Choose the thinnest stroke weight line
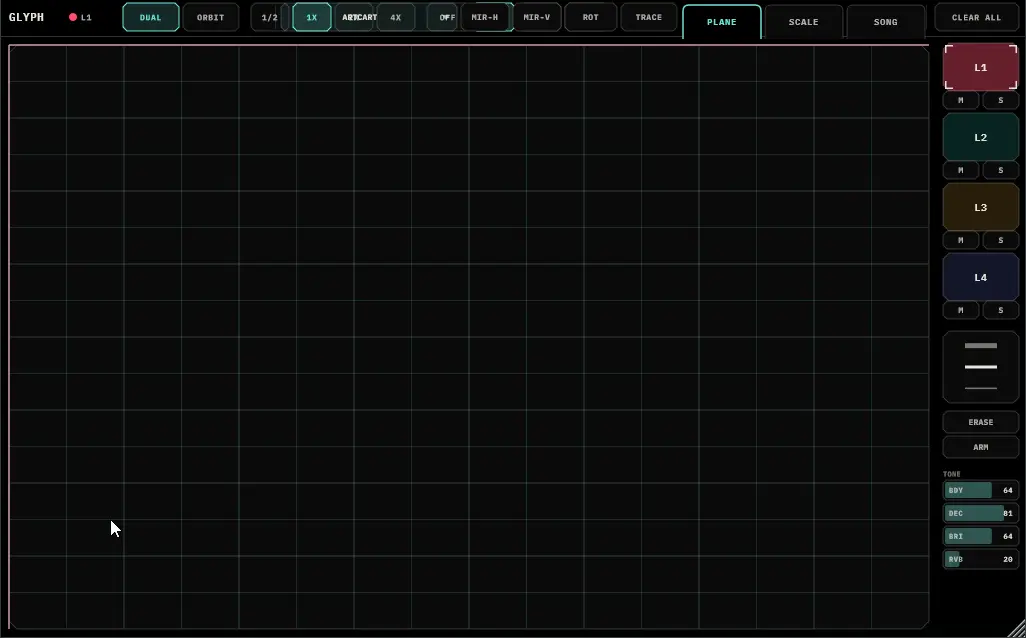 point(981,388)
